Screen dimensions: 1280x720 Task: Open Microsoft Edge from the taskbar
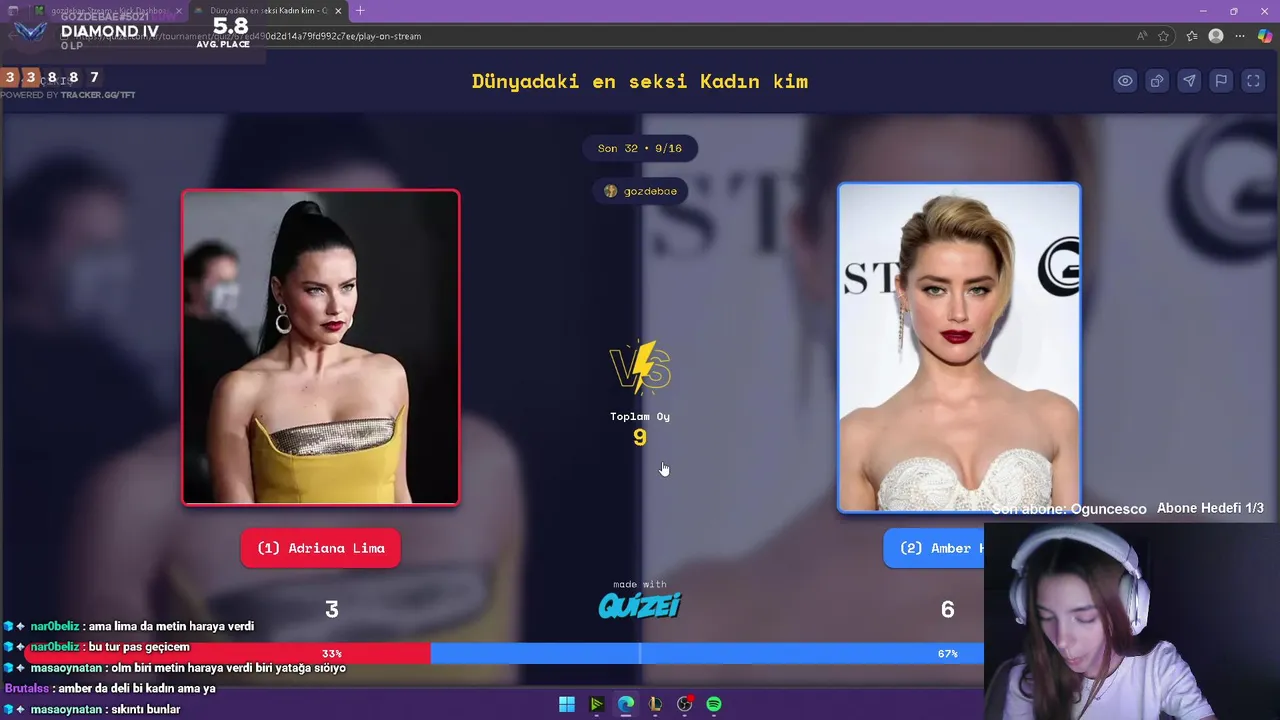coord(626,704)
